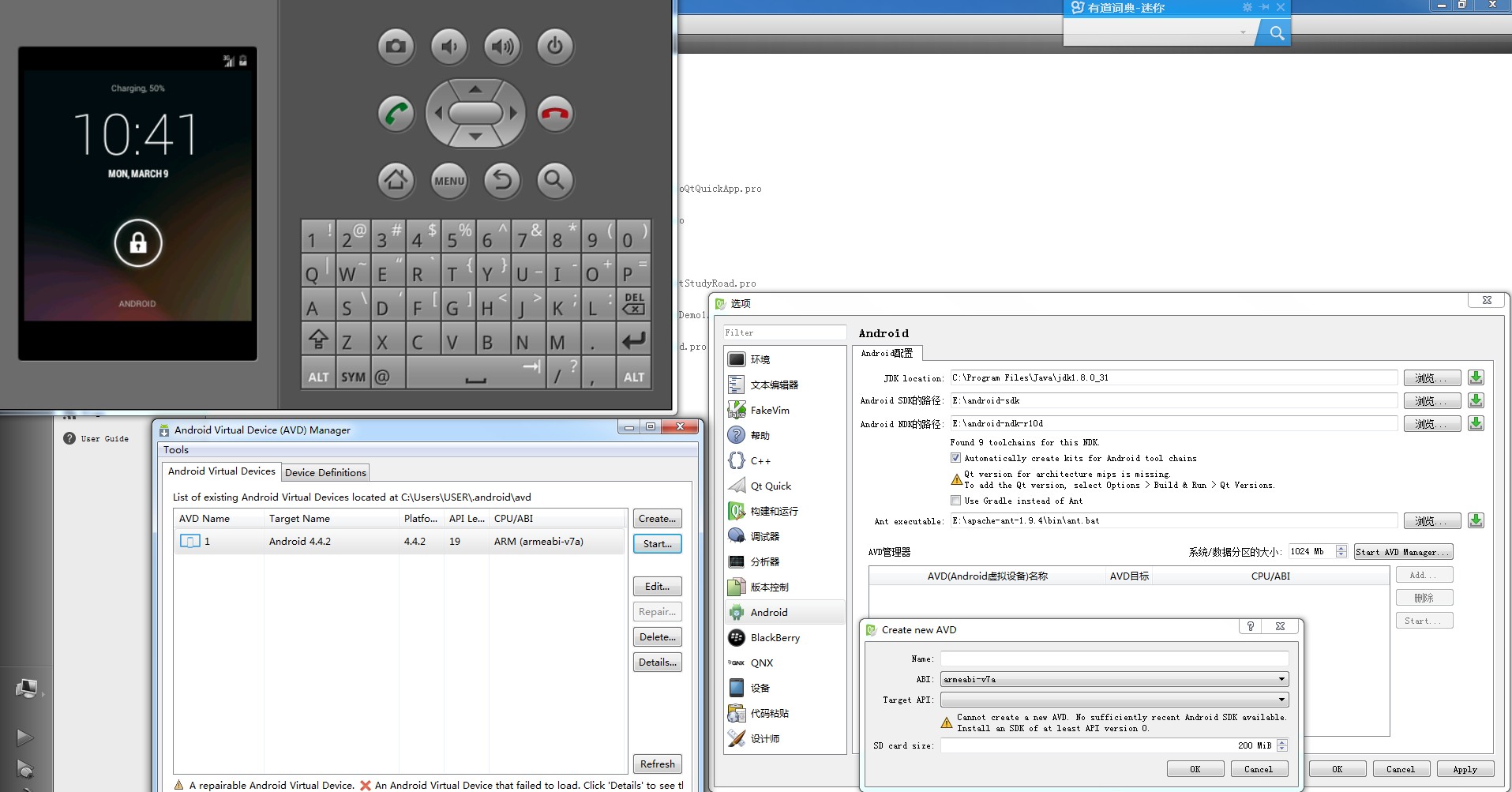
Task: Click the emulator power button
Action: (x=555, y=47)
